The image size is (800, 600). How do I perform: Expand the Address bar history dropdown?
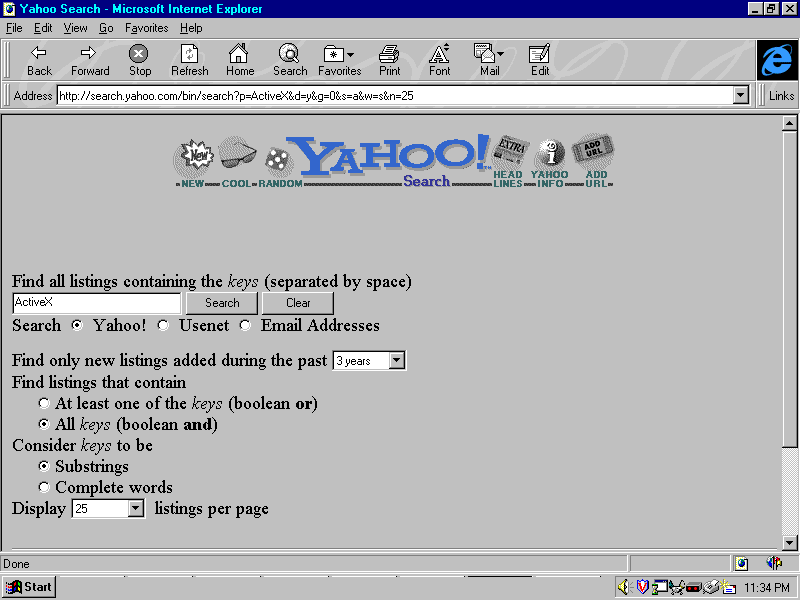741,96
